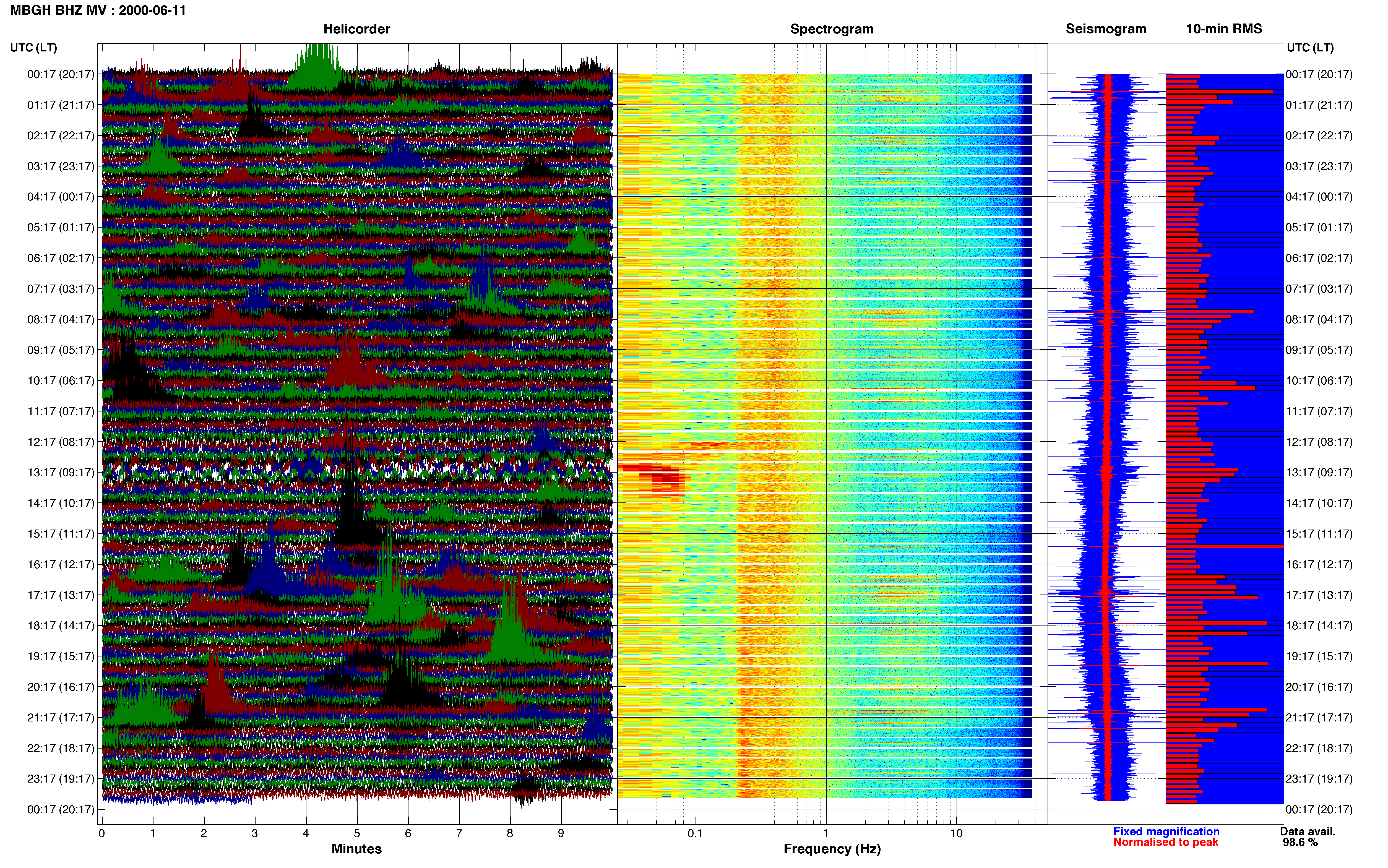
Task: Click the "11:17 (07:17)" helicorder time label
Action: click(61, 411)
